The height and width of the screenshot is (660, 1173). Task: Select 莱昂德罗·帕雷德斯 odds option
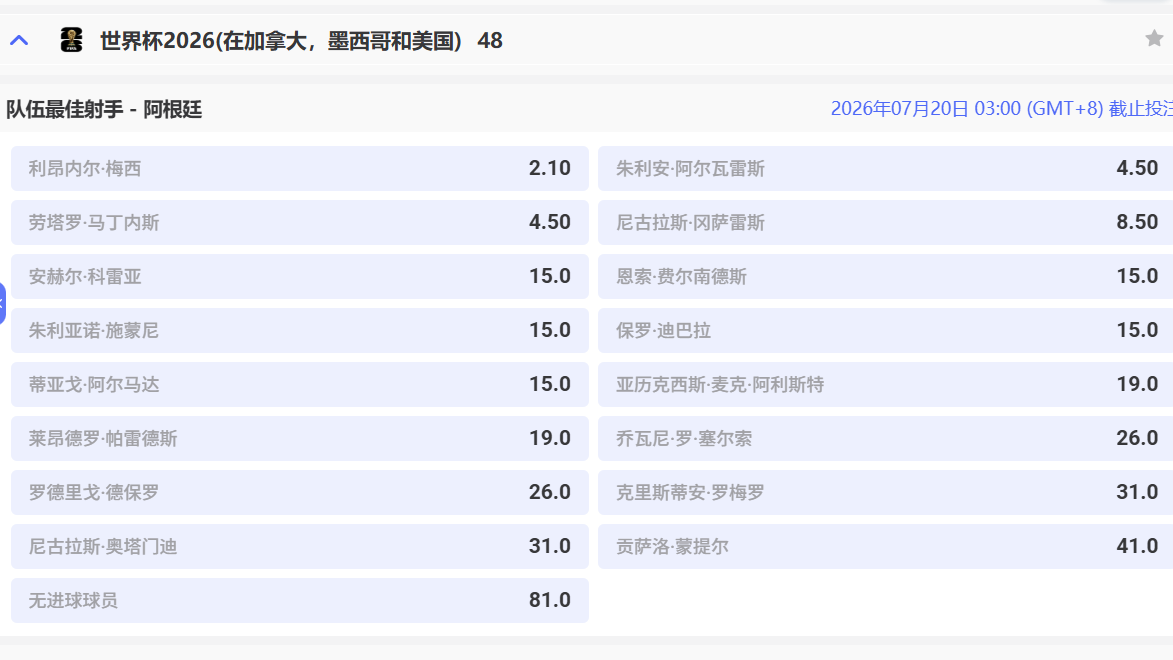tap(299, 439)
